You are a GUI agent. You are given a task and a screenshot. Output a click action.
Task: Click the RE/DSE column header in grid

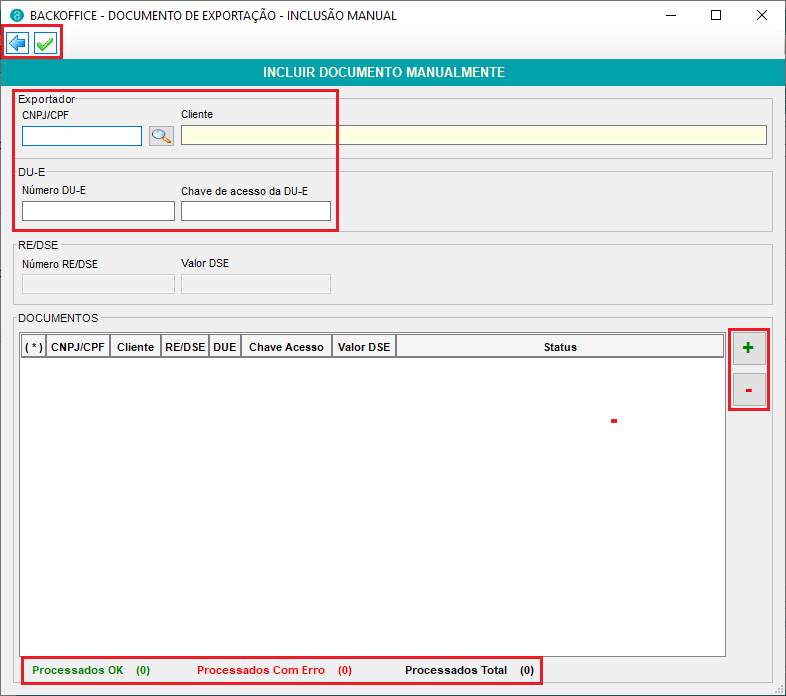click(185, 347)
